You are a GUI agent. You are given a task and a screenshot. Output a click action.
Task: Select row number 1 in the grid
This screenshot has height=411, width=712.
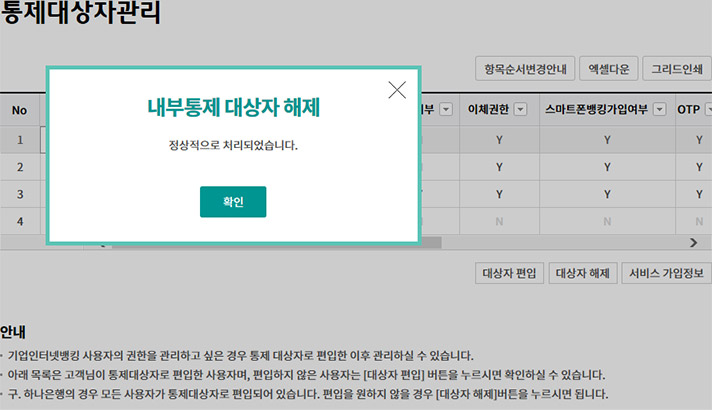point(19,141)
